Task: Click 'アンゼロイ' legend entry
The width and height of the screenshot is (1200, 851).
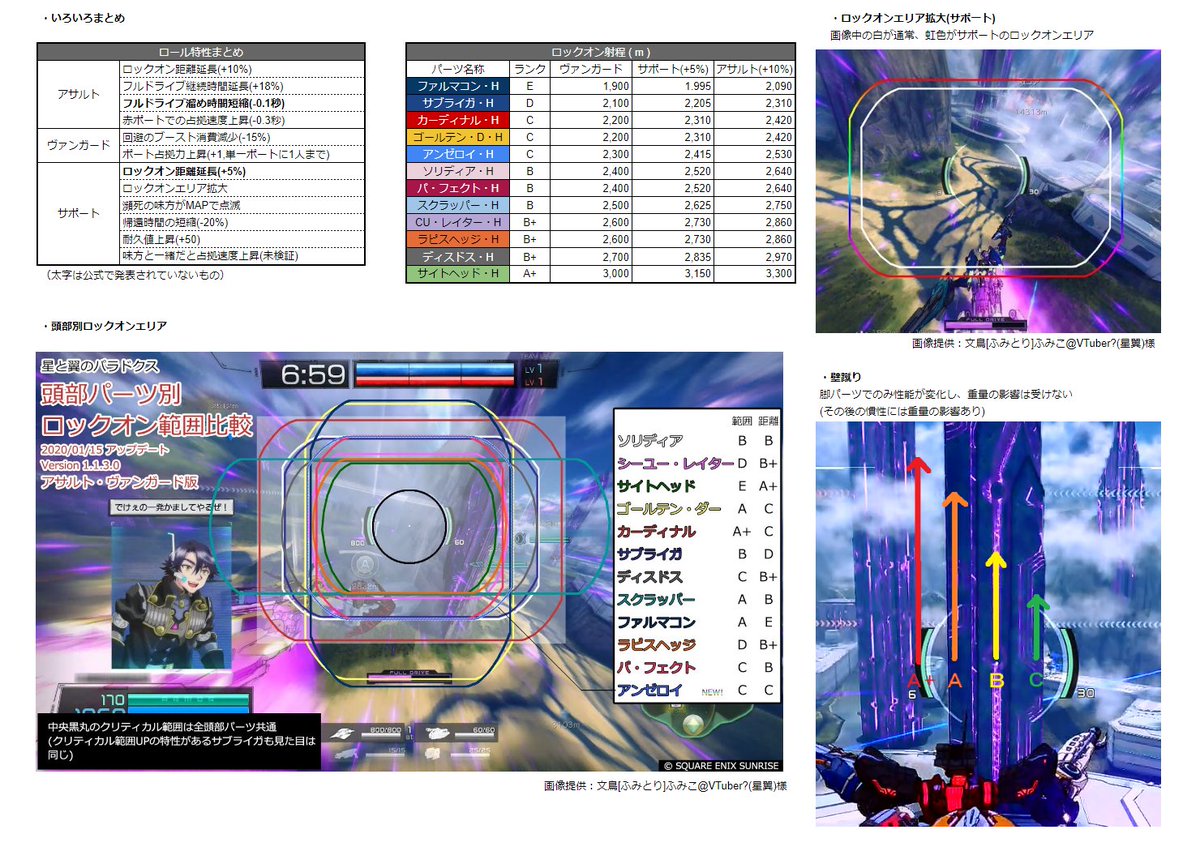Action: [x=650, y=690]
